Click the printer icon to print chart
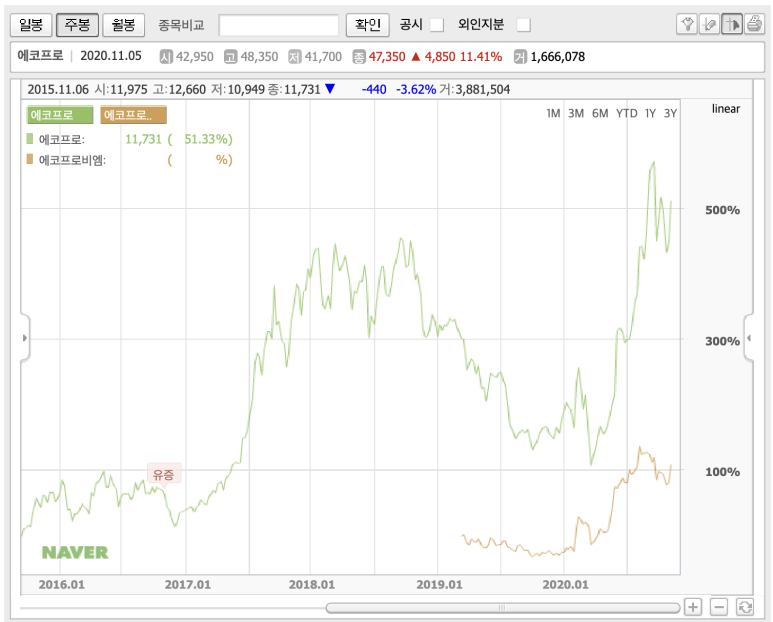Viewport: 773px width, 622px height. 754,24
